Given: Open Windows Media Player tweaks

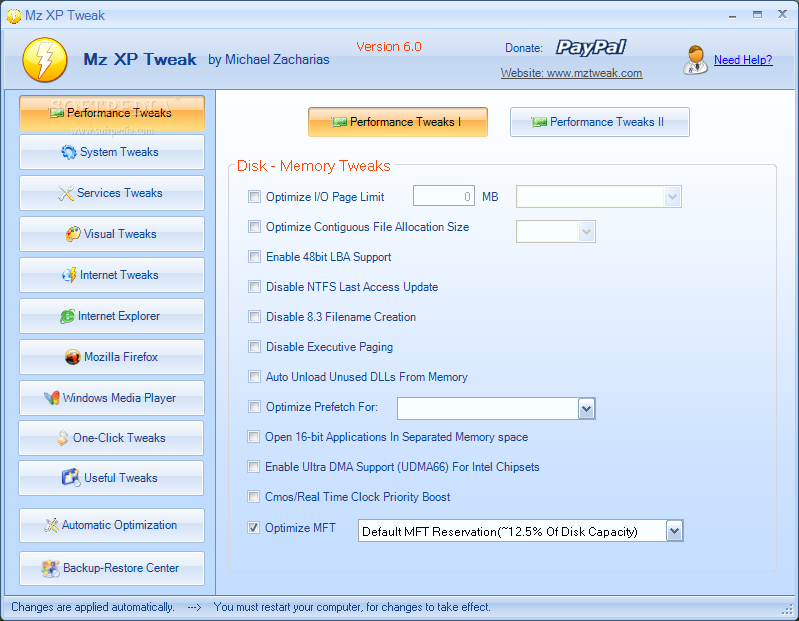Looking at the screenshot, I should click(x=112, y=398).
